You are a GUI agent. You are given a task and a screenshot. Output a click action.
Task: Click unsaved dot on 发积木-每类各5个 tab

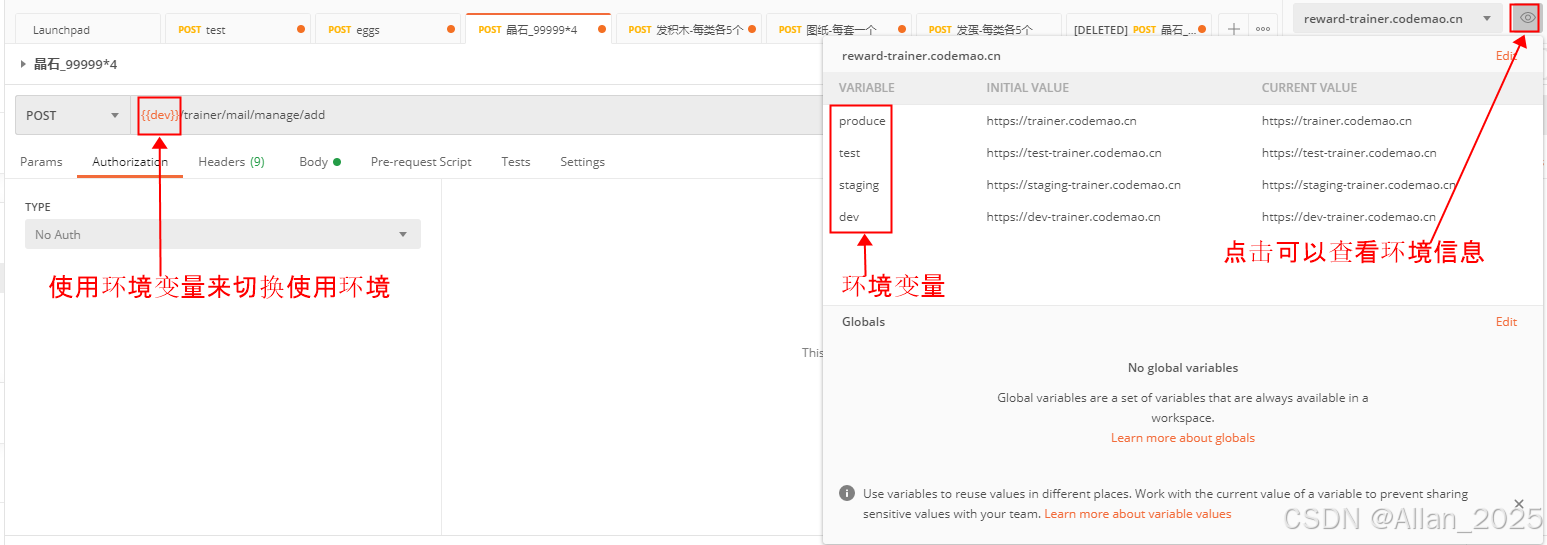coord(752,29)
